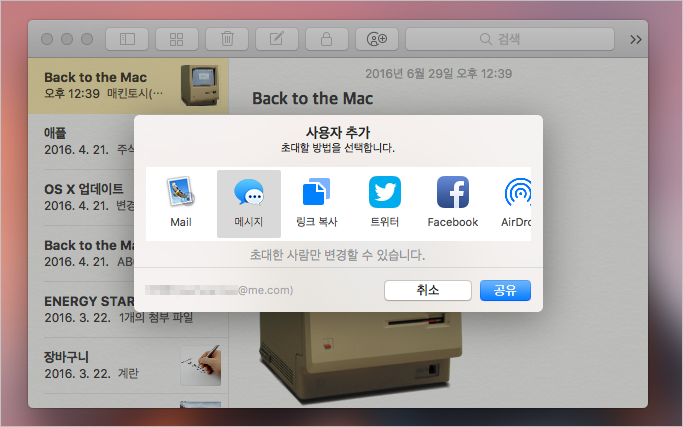
Task: Choose Mail as invitation method
Action: click(x=181, y=203)
